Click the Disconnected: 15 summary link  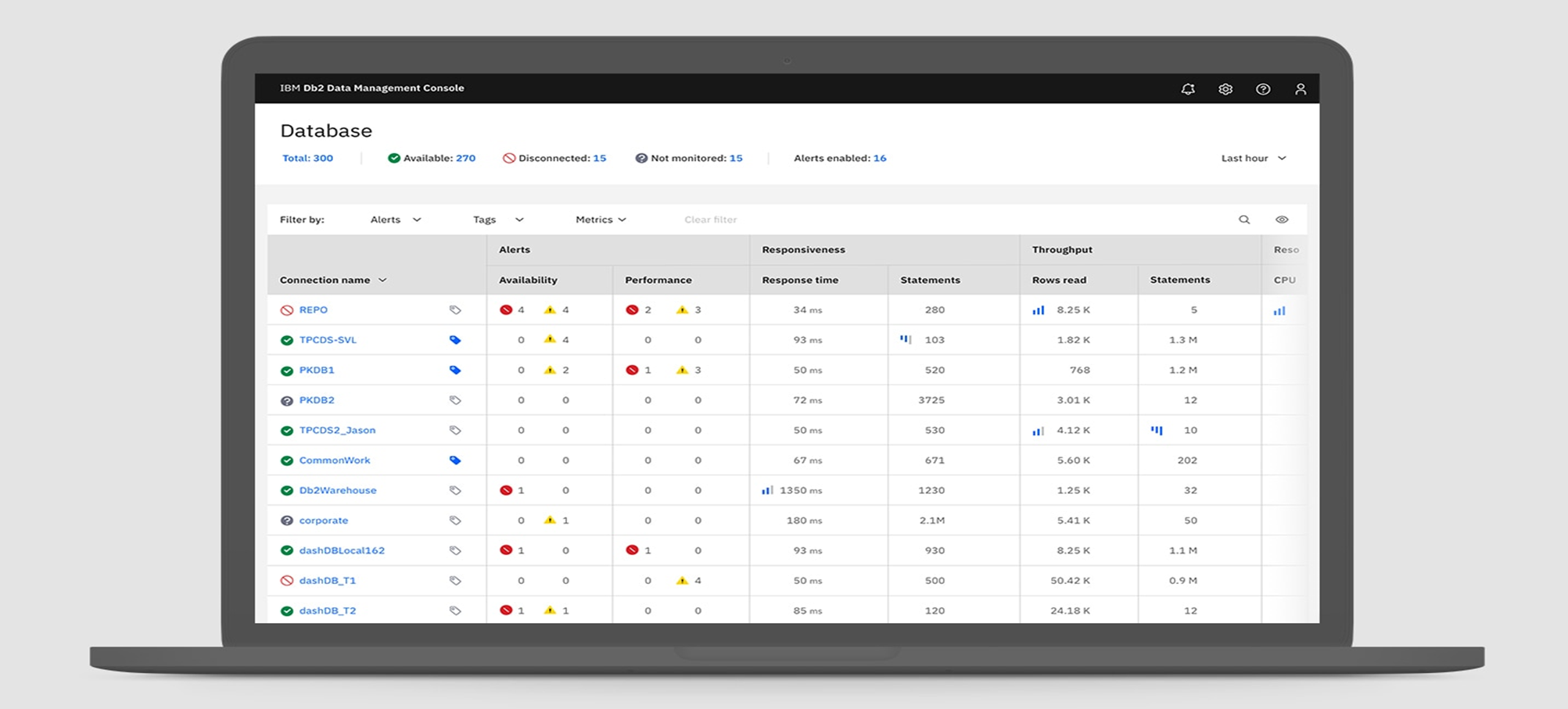(x=556, y=158)
